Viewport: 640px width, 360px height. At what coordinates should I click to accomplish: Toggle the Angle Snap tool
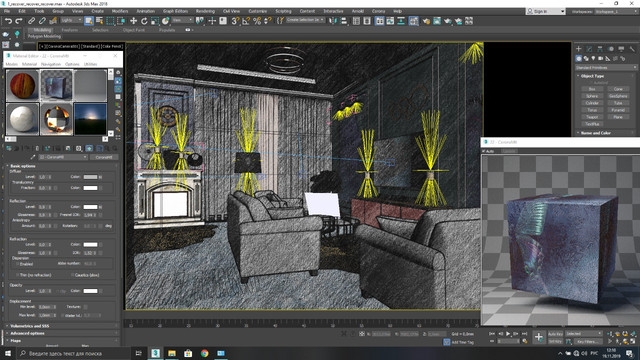tap(246, 20)
